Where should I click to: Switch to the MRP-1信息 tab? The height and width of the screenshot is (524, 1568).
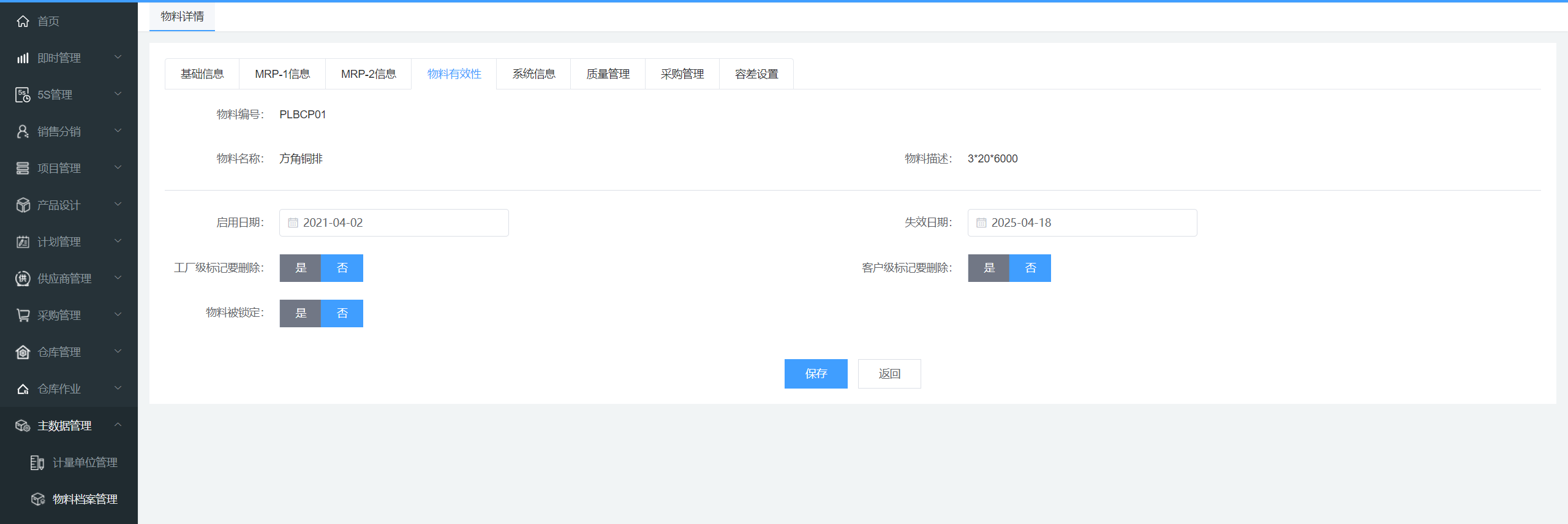pos(282,74)
